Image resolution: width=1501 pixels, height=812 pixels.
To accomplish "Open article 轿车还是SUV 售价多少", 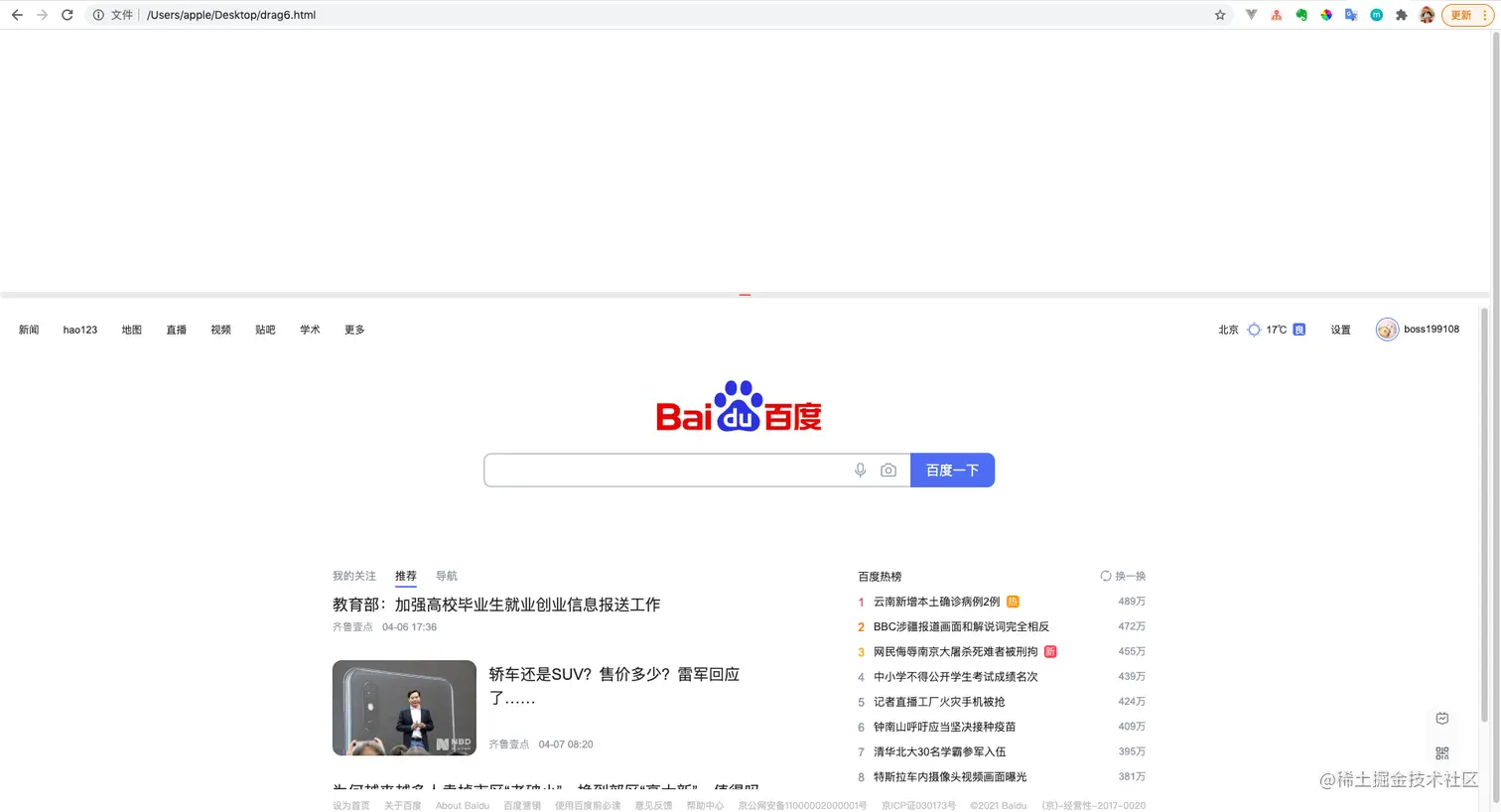I will (614, 686).
